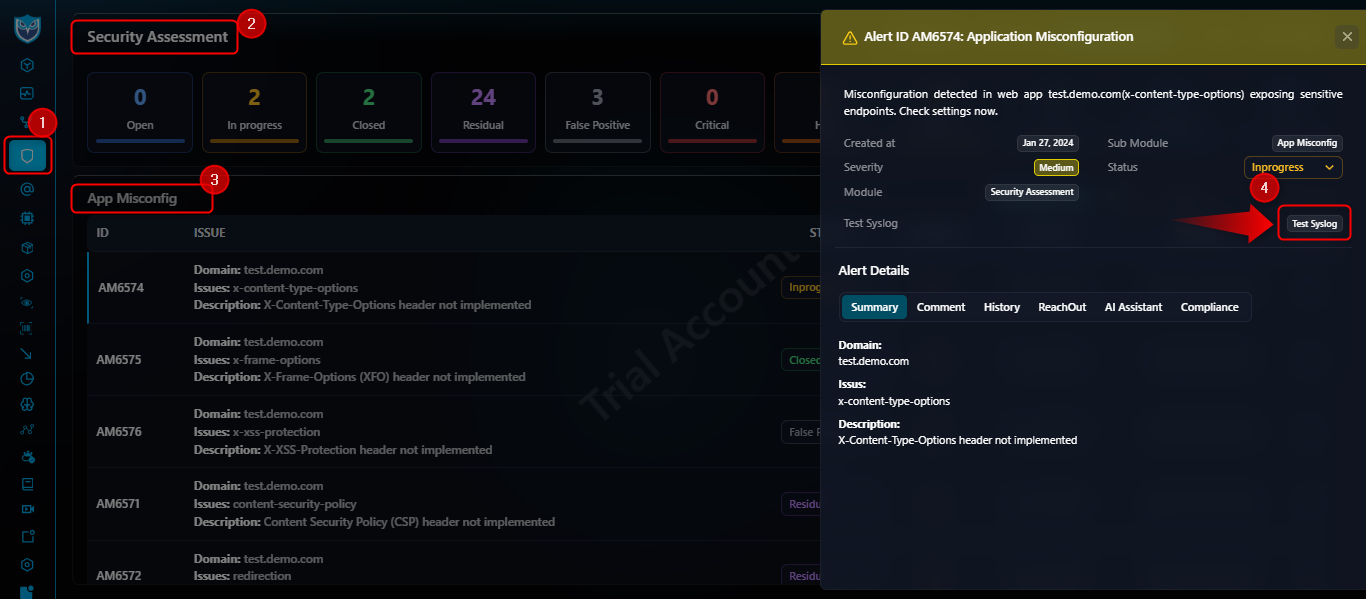
Task: Click the Closed status badge for AM6575
Action: click(800, 360)
